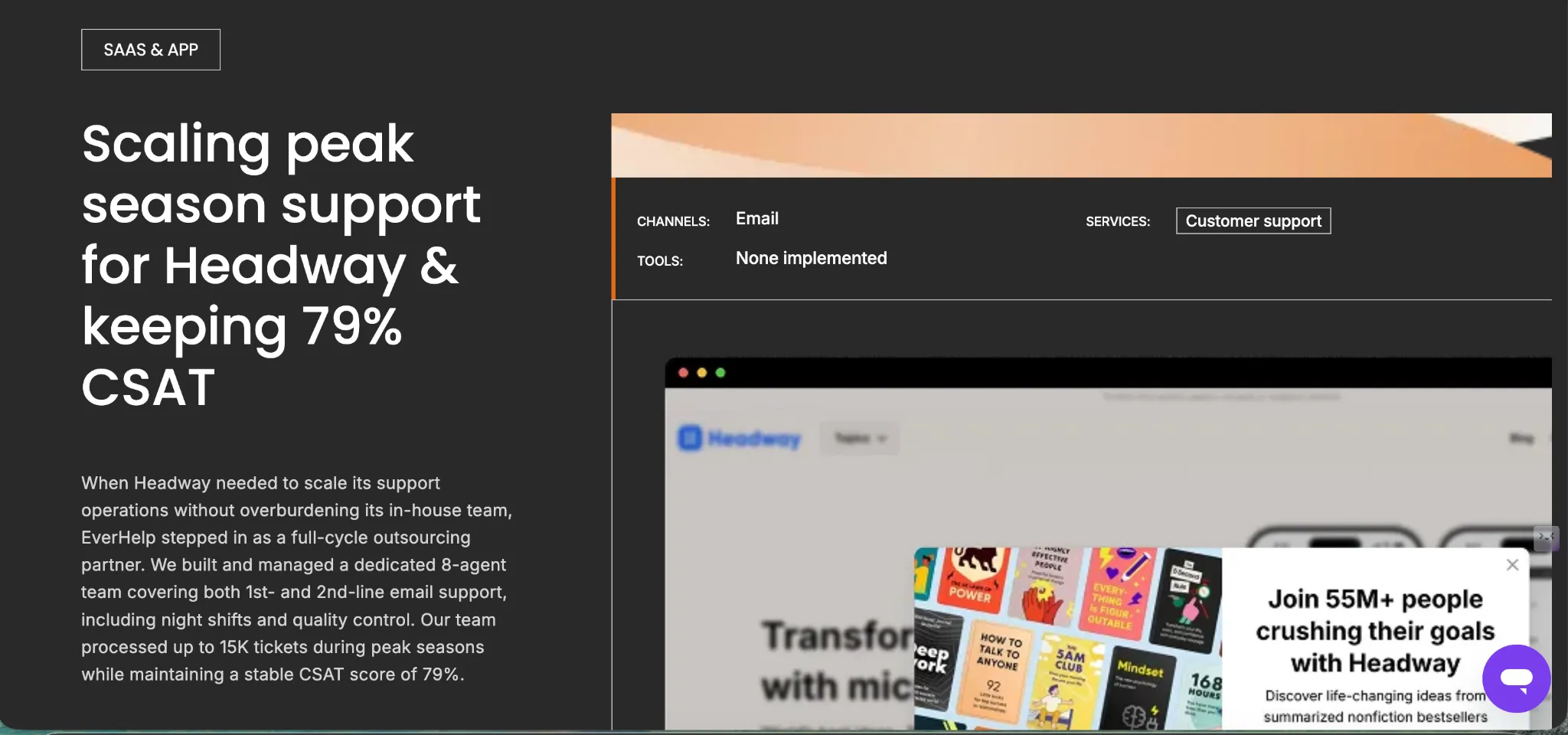Click the CHANNELS: label
Screen dimensions: 1568x735
pyautogui.click(x=673, y=222)
